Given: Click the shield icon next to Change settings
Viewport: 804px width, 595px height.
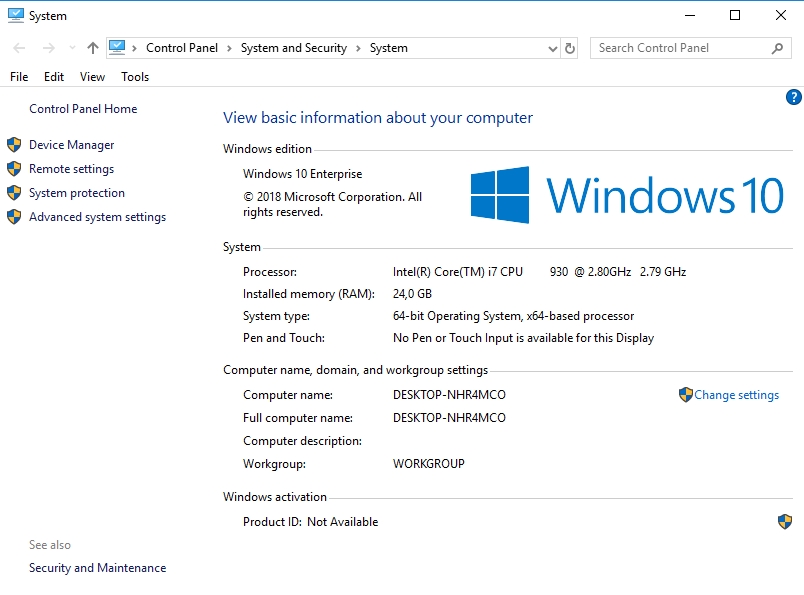Looking at the screenshot, I should (x=686, y=394).
